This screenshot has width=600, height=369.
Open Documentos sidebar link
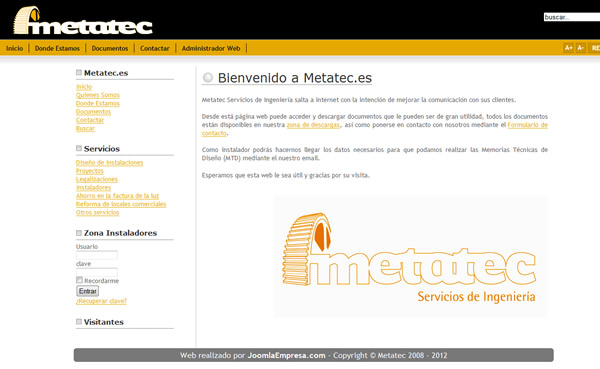pyautogui.click(x=93, y=112)
